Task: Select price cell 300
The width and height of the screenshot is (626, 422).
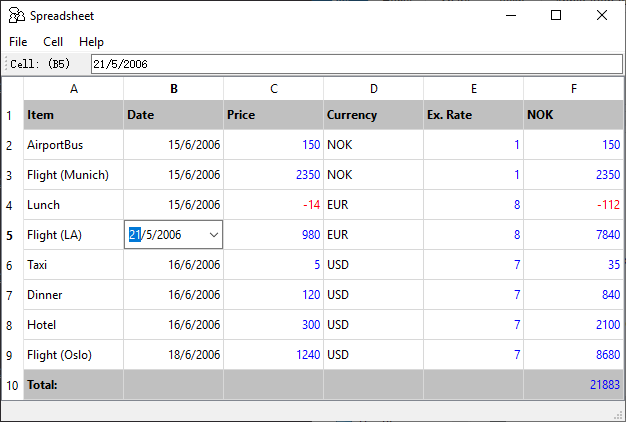Action: tap(273, 325)
